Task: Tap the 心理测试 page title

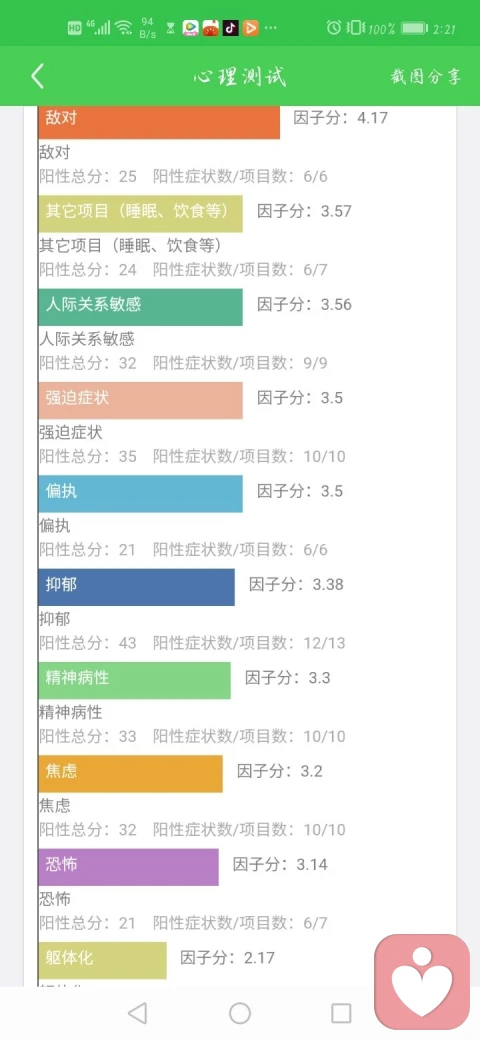Action: [x=240, y=77]
